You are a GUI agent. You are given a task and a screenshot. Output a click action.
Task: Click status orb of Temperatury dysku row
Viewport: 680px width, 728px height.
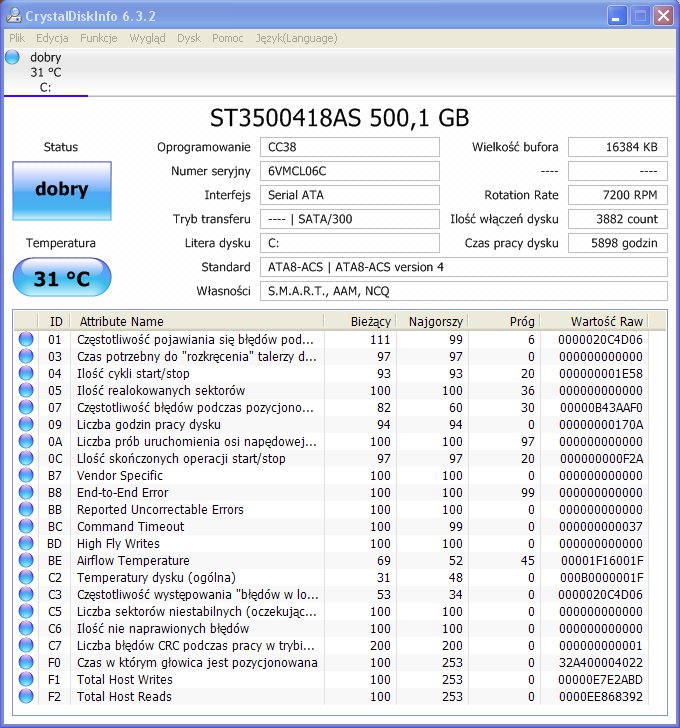coord(26,577)
